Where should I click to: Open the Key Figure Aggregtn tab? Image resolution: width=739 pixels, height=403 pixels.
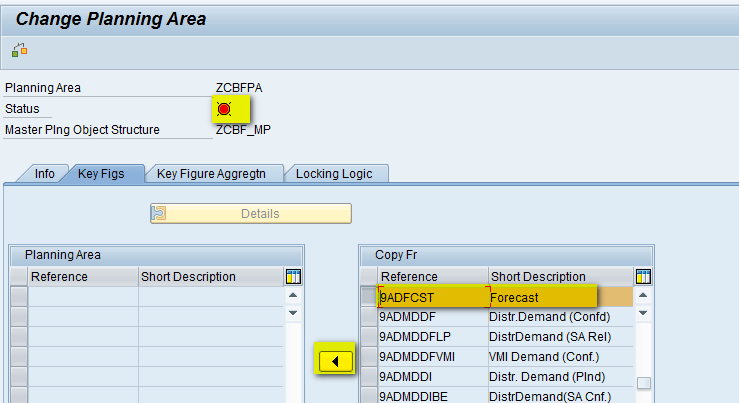click(x=215, y=173)
